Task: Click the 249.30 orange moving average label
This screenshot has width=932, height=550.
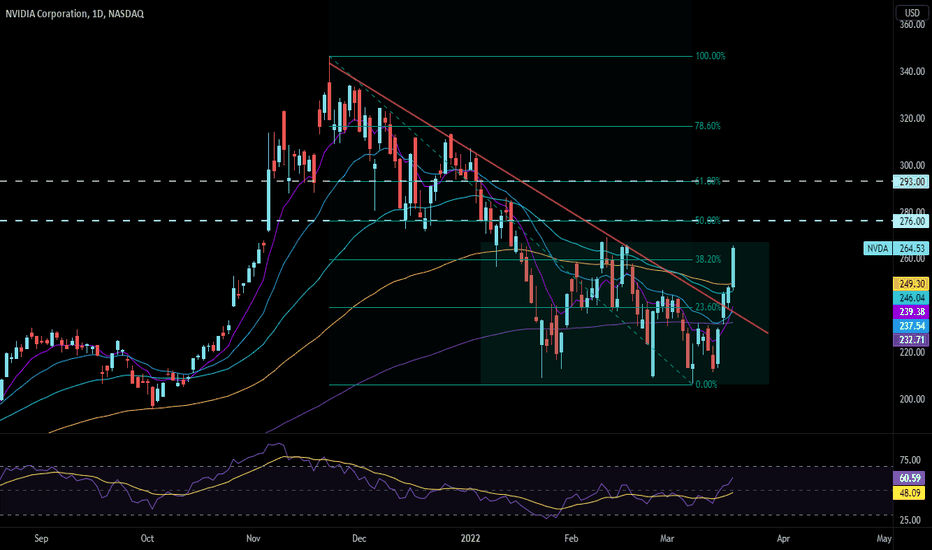Action: point(912,284)
